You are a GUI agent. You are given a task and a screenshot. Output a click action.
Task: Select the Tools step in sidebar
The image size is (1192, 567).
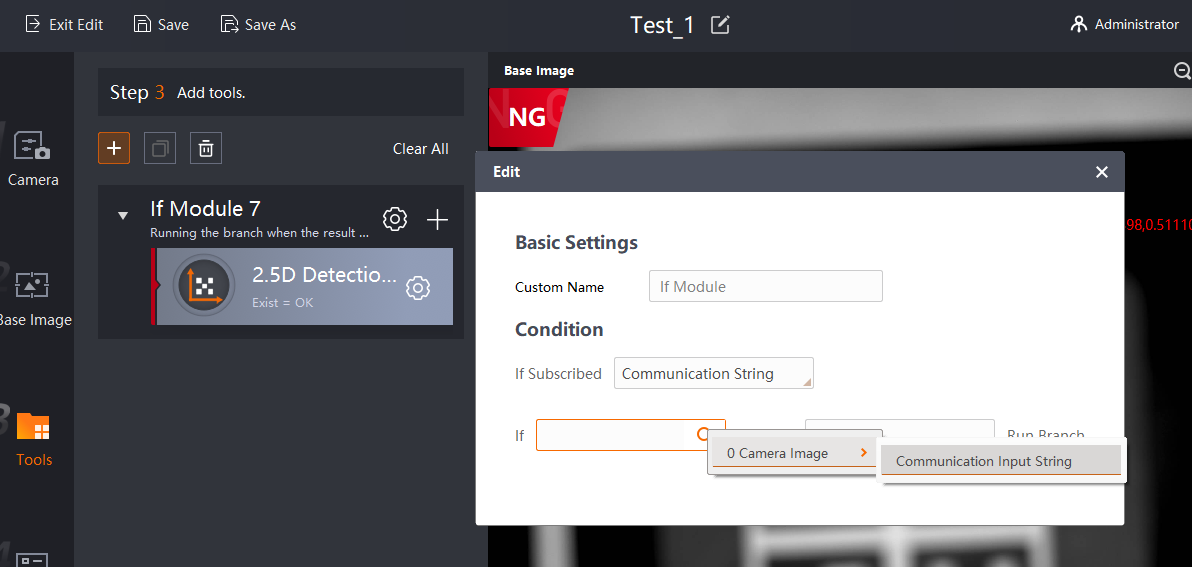click(33, 439)
